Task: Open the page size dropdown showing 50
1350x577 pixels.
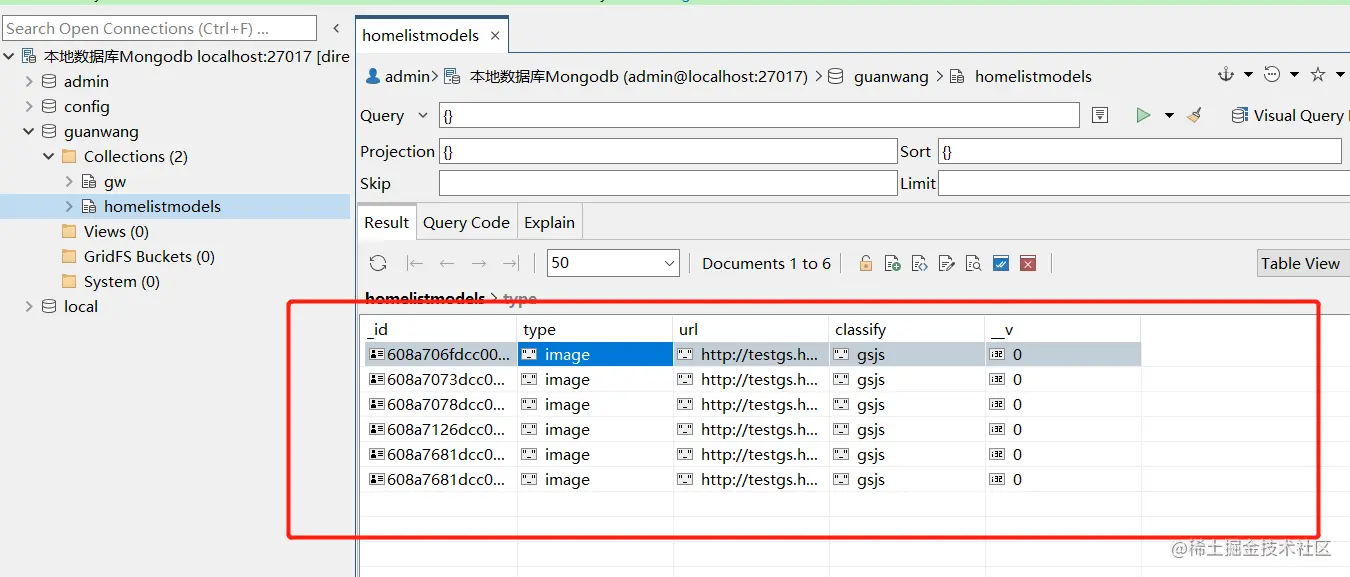Action: 670,263
